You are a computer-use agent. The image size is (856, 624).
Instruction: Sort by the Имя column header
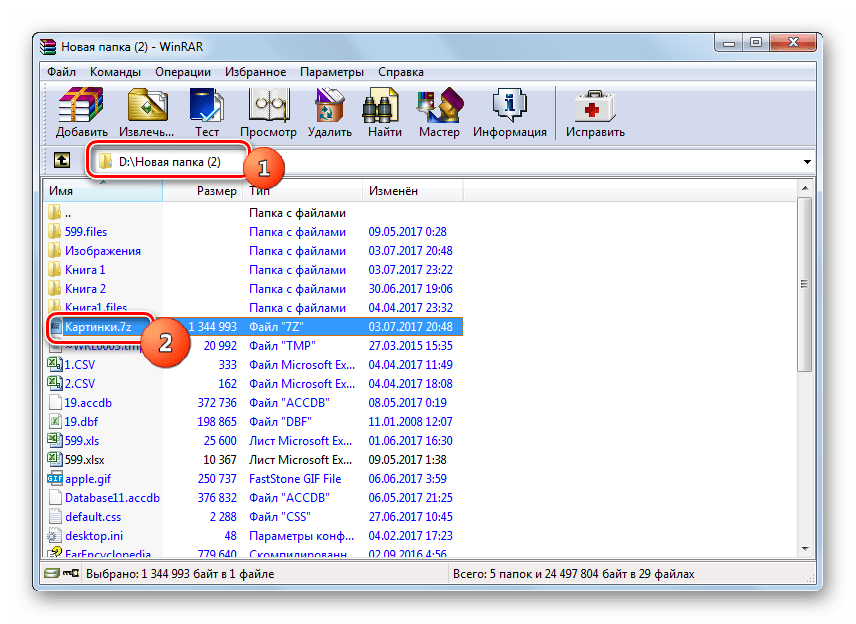click(103, 191)
